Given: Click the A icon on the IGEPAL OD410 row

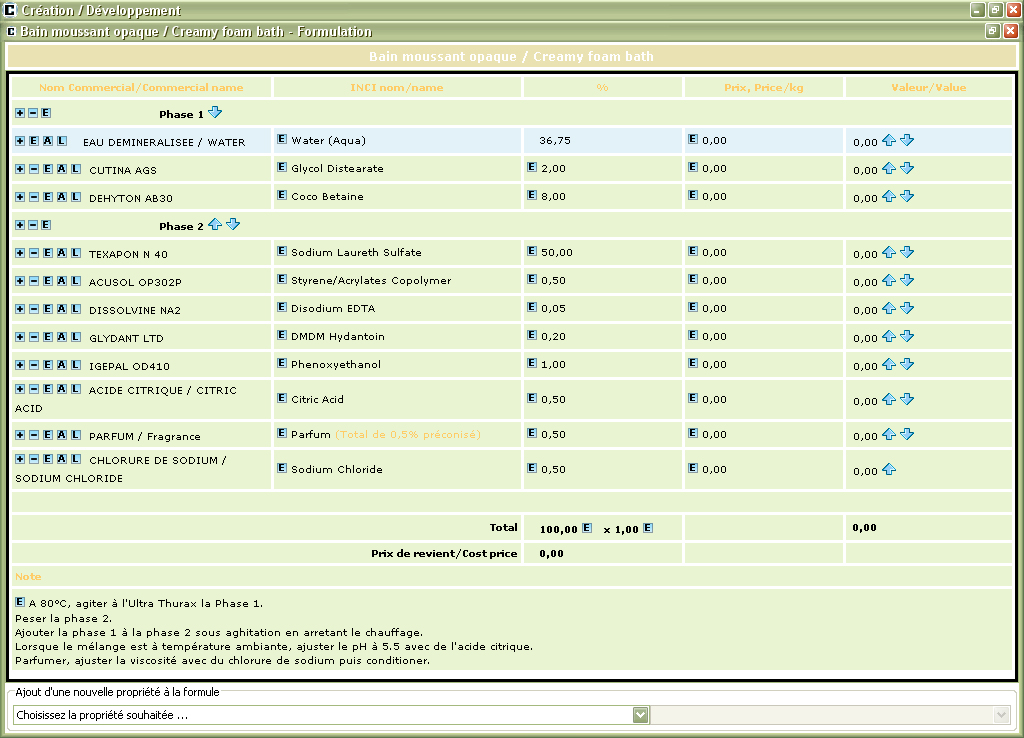Looking at the screenshot, I should click(x=62, y=365).
